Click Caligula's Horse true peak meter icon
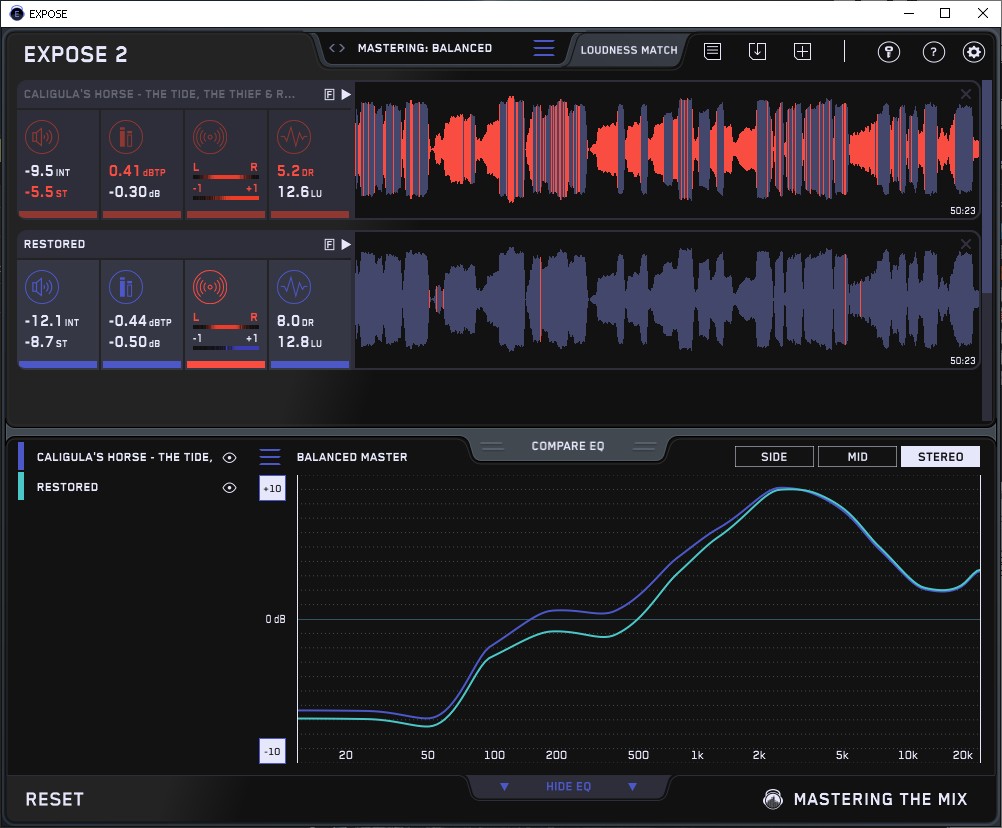 click(126, 137)
